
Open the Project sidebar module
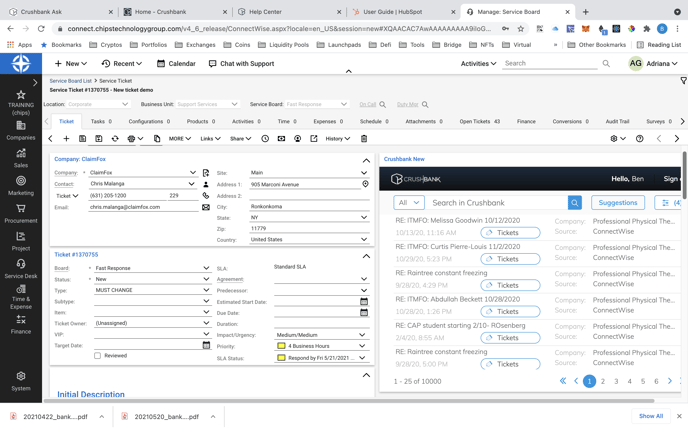tap(21, 241)
